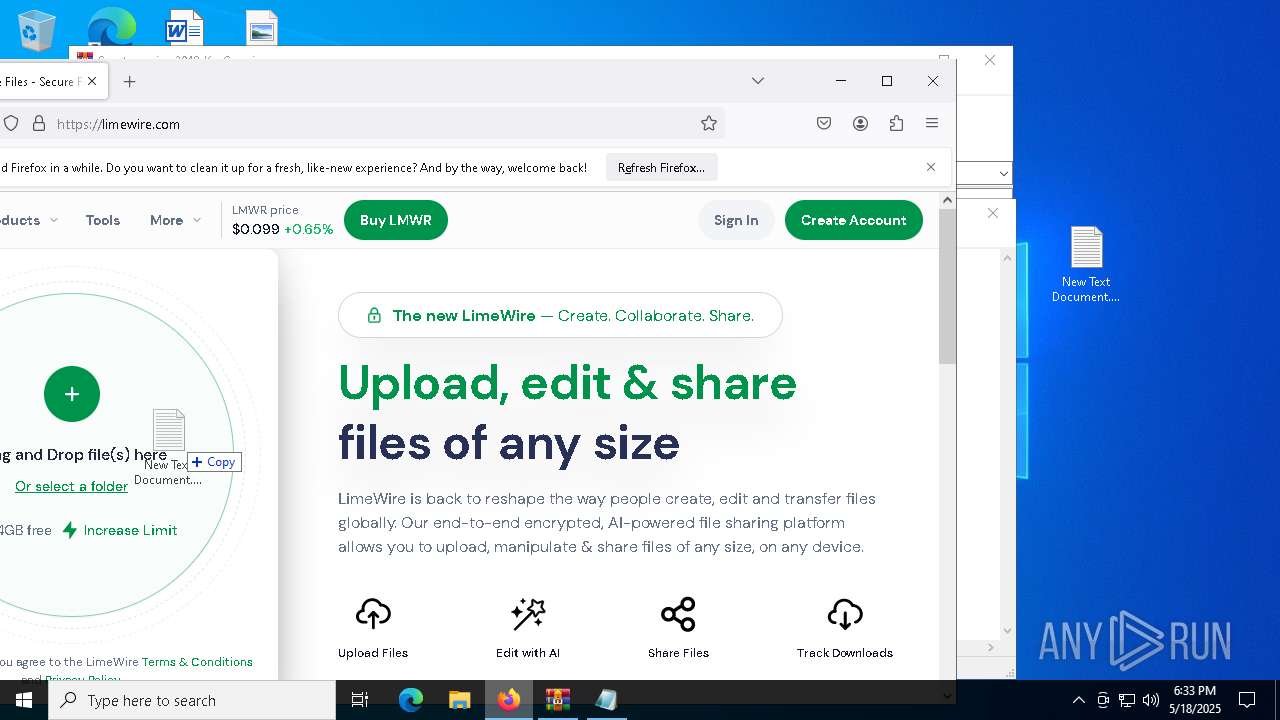The width and height of the screenshot is (1280, 720).
Task: Click the new LimeWire announcement banner
Action: point(560,315)
